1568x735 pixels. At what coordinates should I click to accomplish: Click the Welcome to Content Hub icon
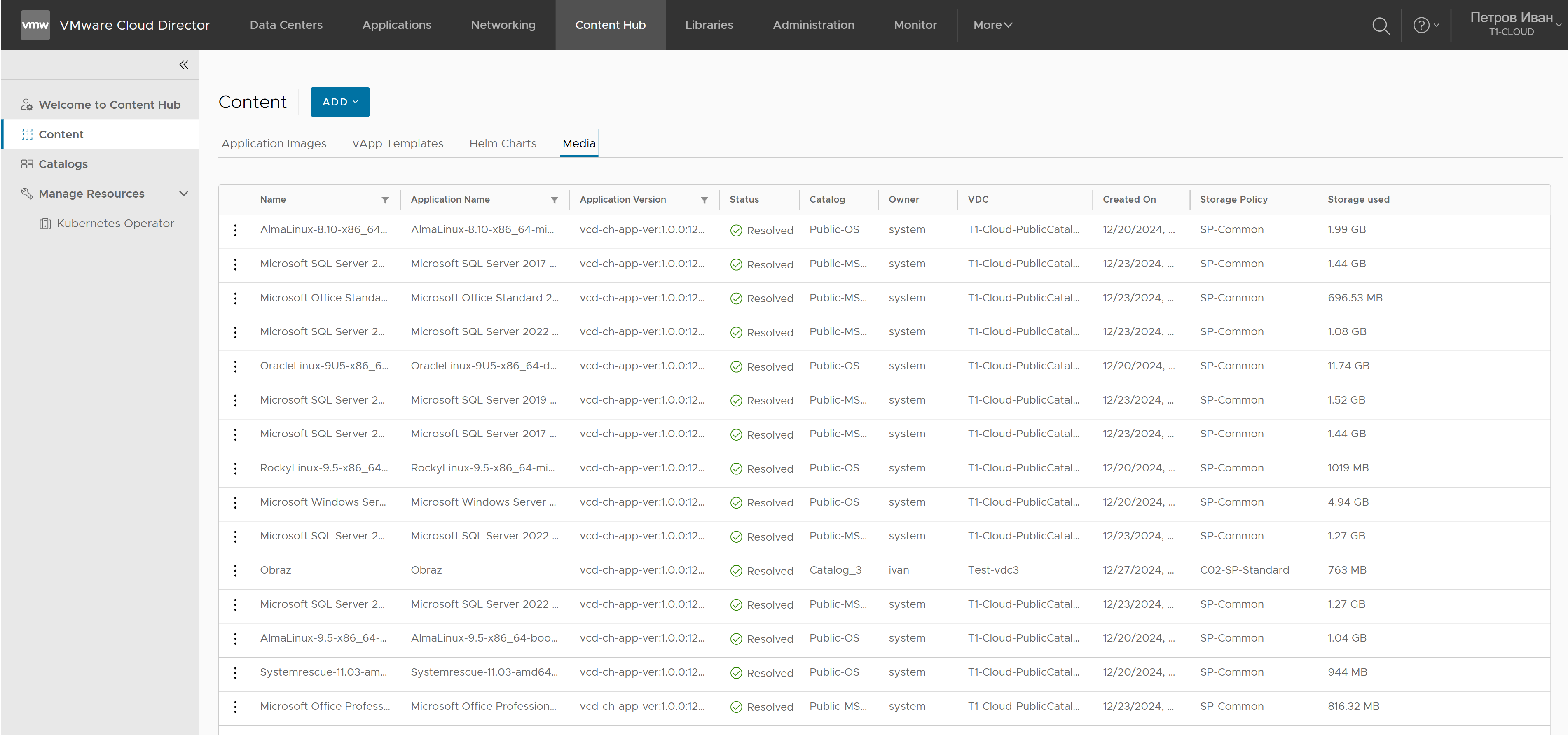click(x=27, y=105)
